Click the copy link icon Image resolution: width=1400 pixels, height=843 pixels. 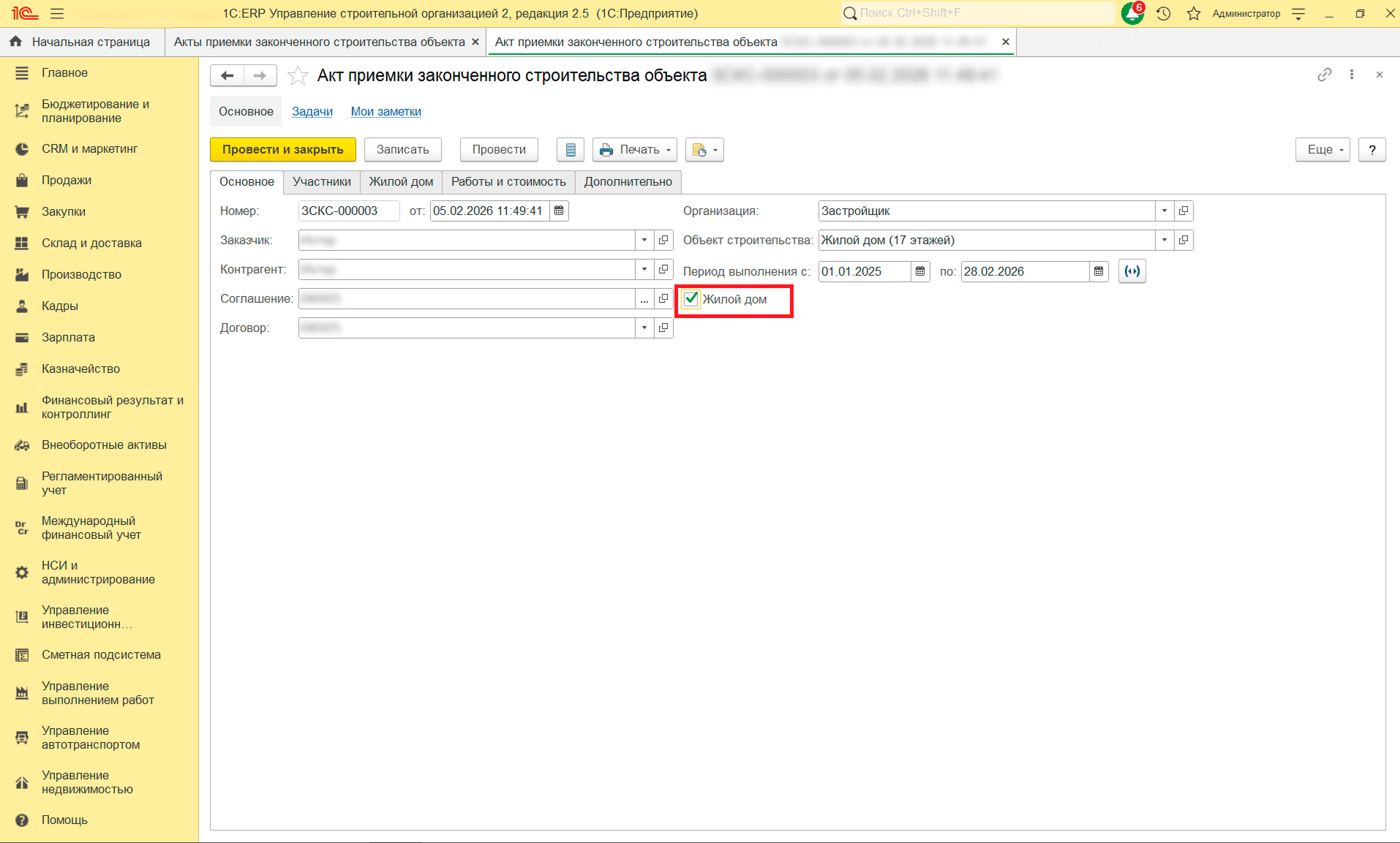(1324, 75)
